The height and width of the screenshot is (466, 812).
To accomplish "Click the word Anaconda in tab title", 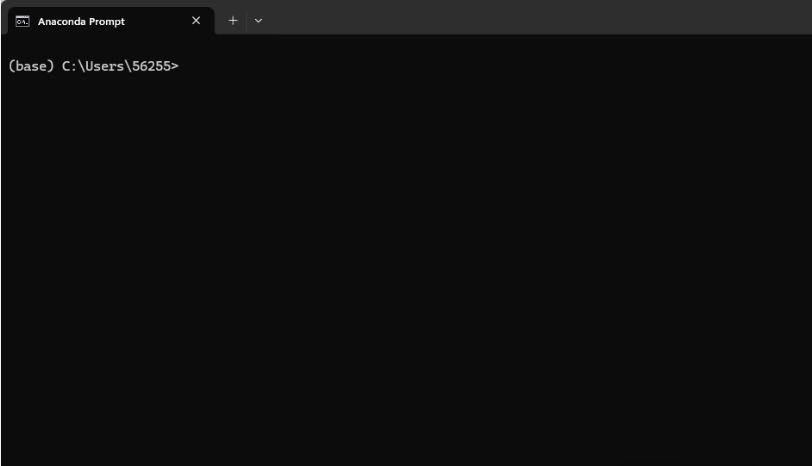I will click(62, 21).
